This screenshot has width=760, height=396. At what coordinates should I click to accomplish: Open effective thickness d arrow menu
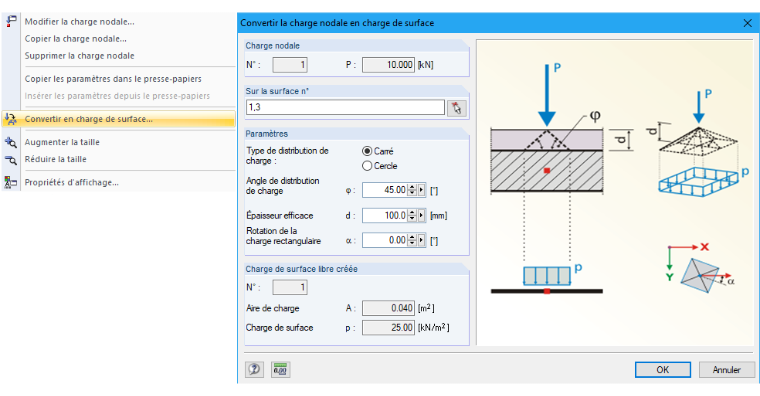tap(421, 215)
